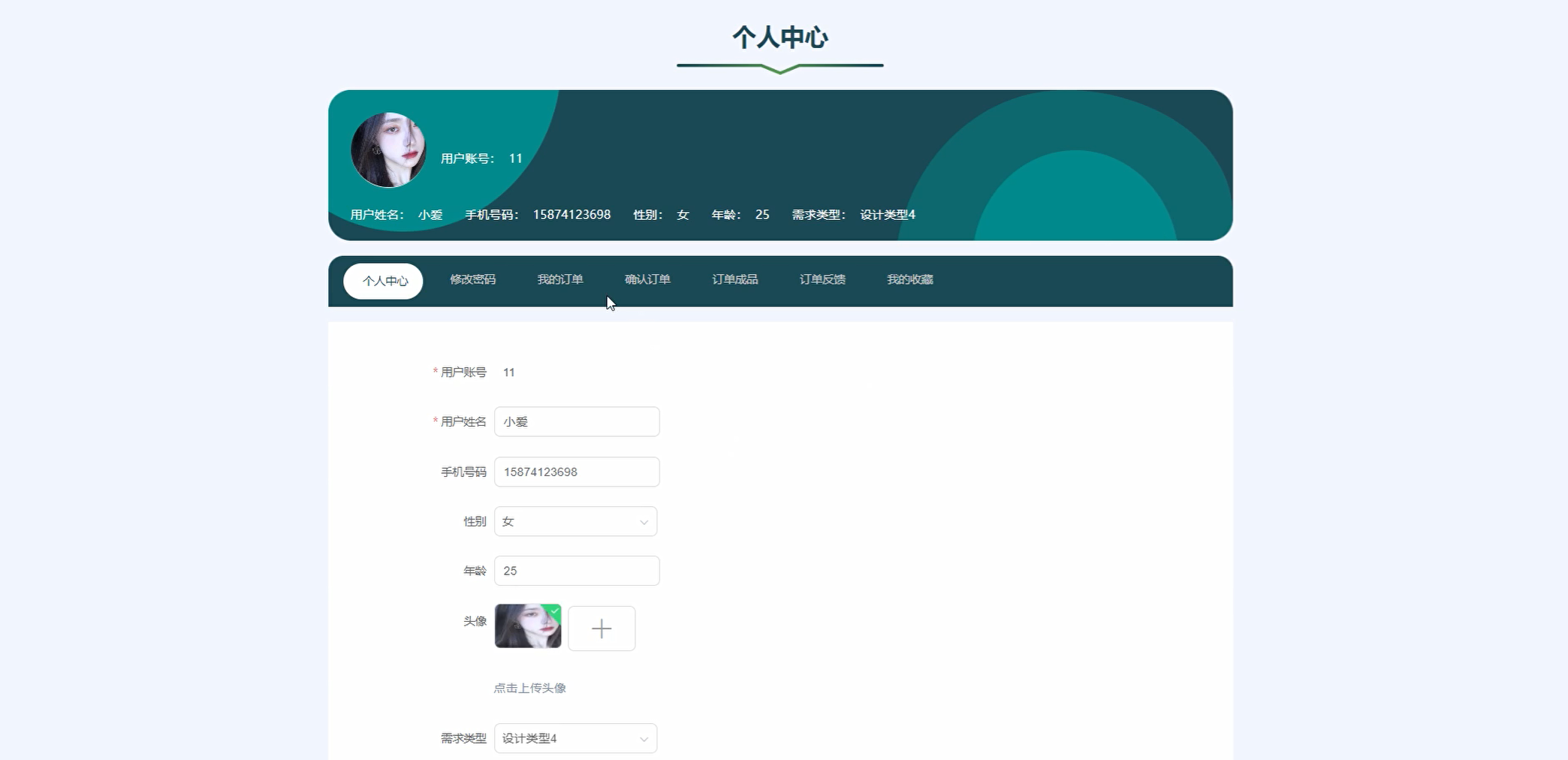1568x760 pixels.
Task: Go to the 我的收藏 tab
Action: point(909,279)
